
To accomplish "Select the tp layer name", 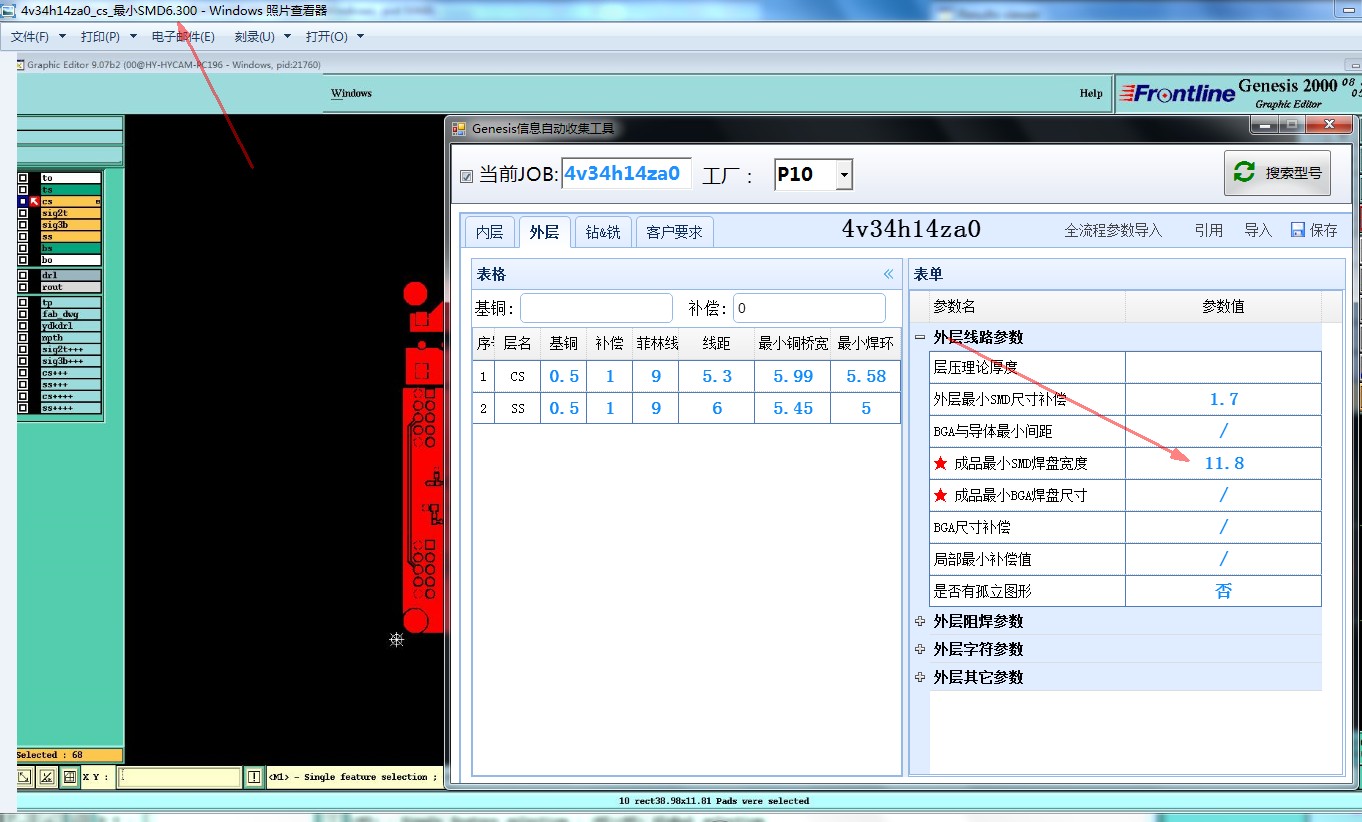I will [x=70, y=302].
